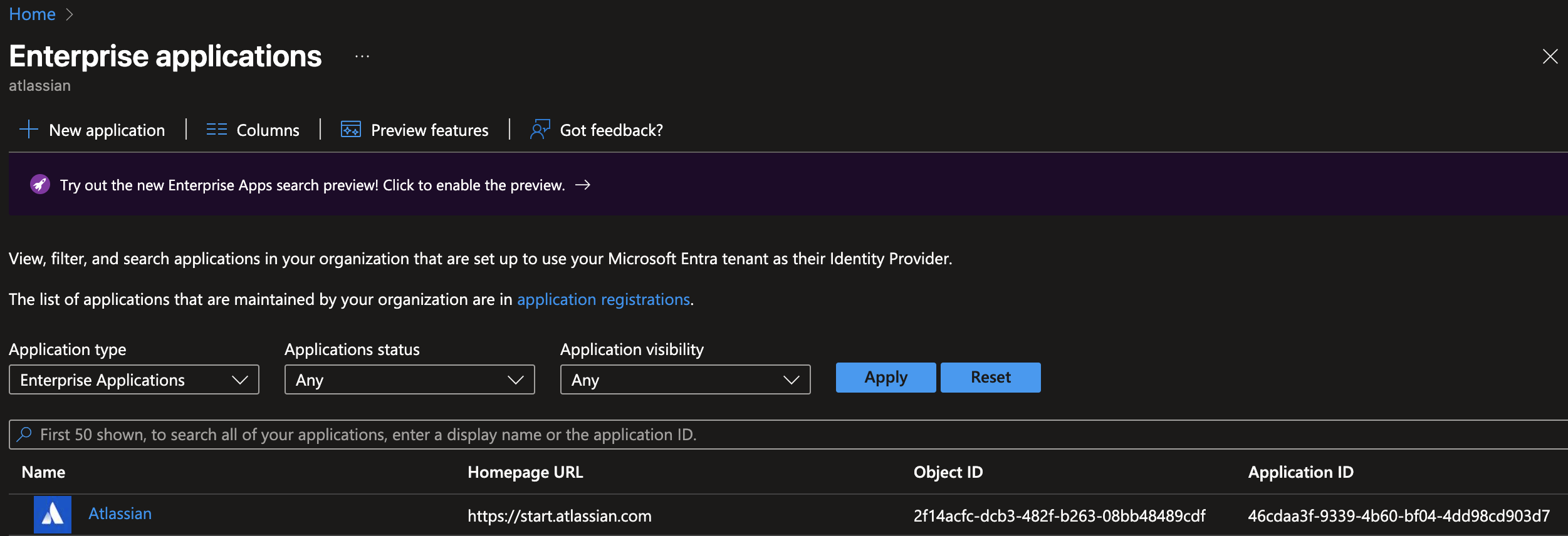Click the plus icon for New application

[29, 130]
